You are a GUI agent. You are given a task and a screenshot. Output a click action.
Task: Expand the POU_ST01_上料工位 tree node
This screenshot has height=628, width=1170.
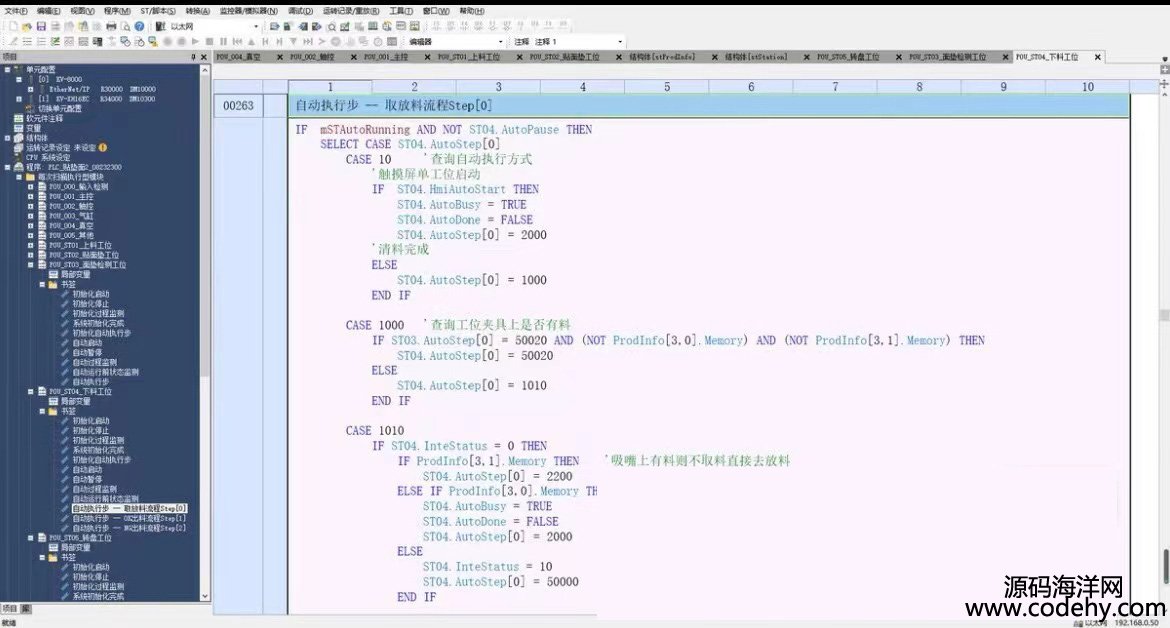31,245
